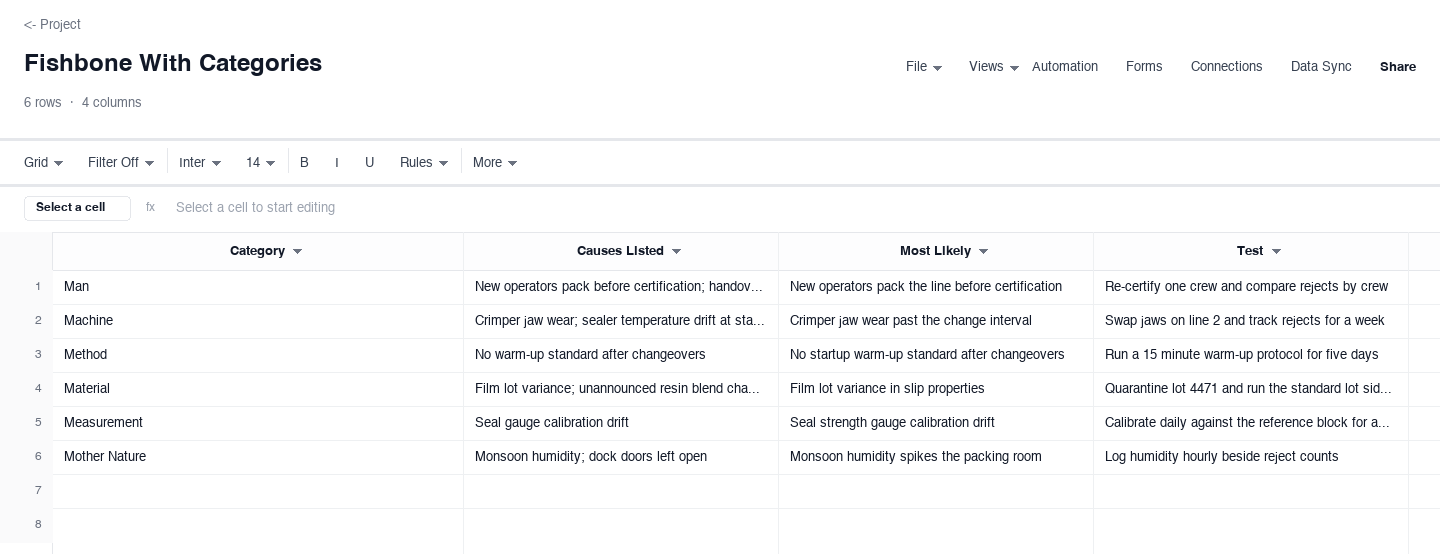Open the Automation menu item
This screenshot has height=554, width=1440.
tap(1065, 67)
